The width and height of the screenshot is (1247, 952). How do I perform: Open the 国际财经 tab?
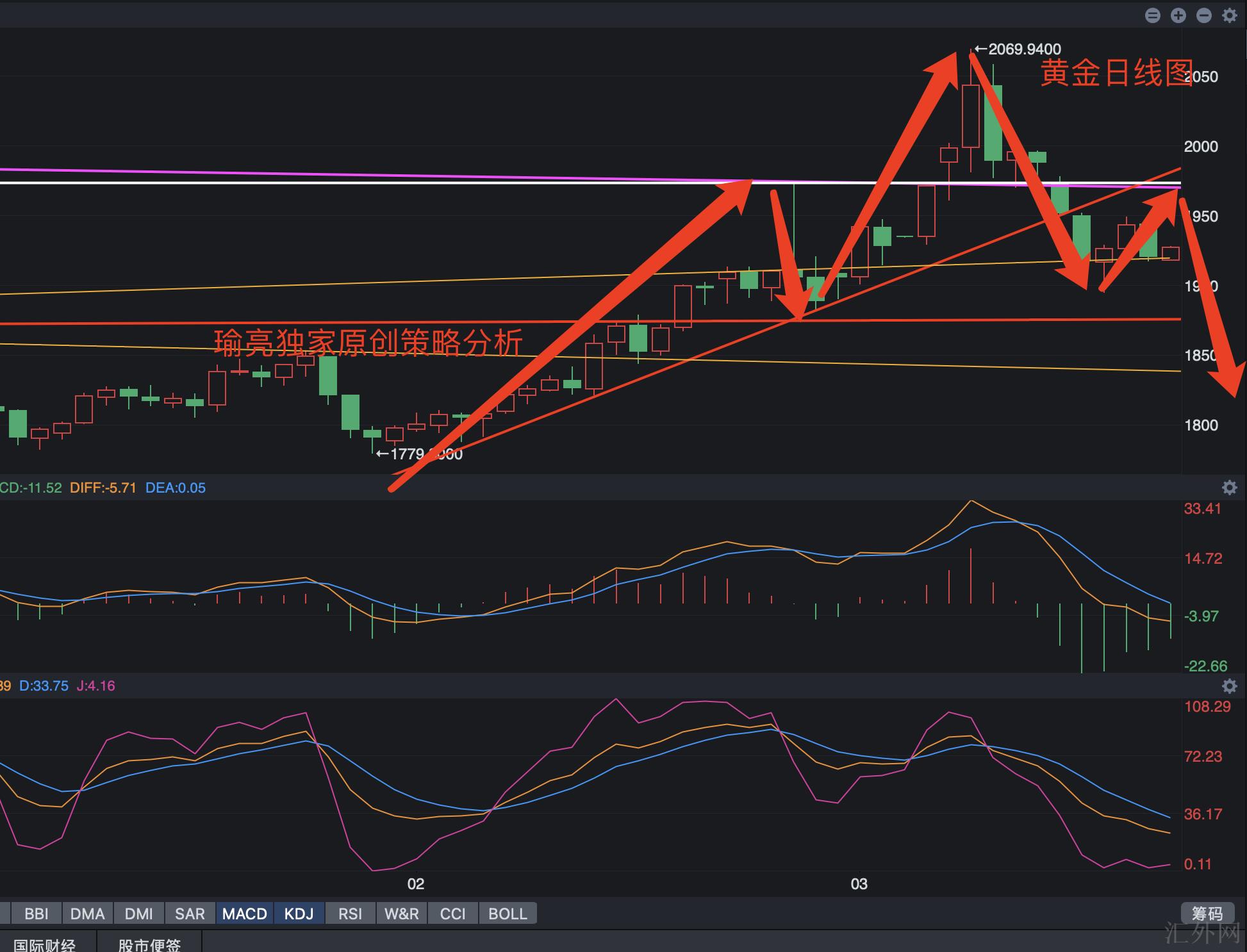[x=45, y=944]
